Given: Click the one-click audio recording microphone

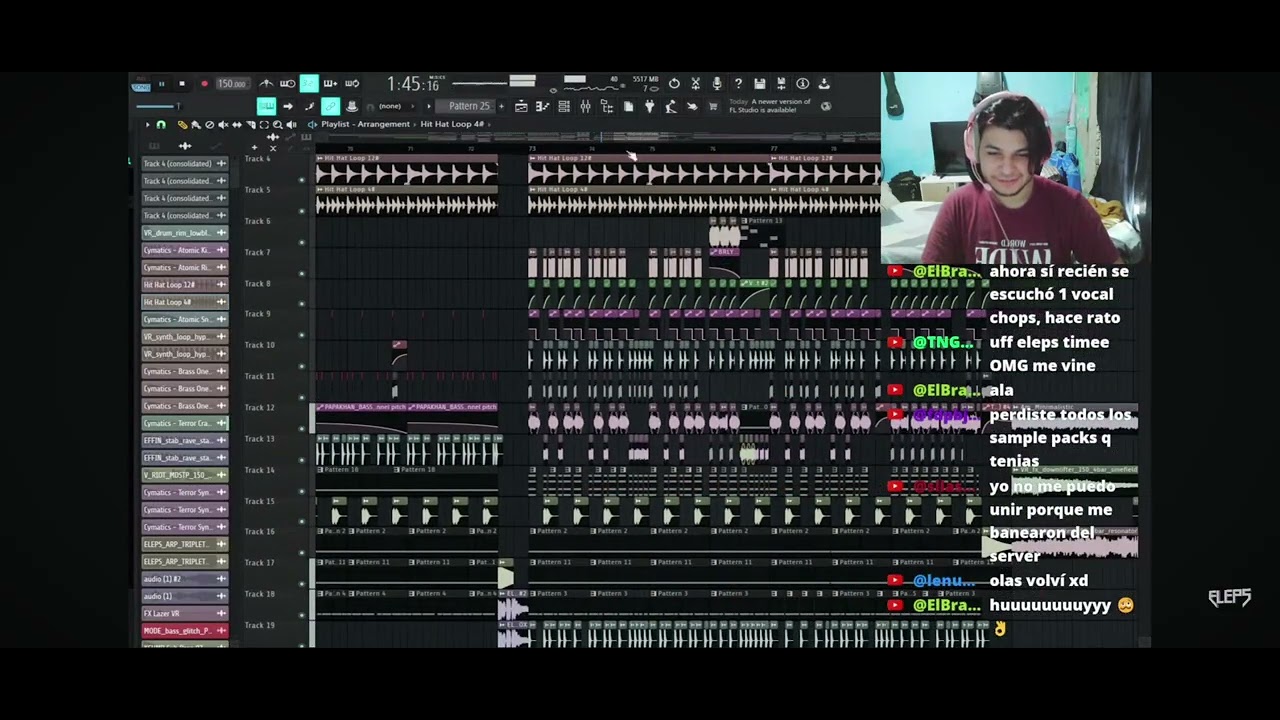Looking at the screenshot, I should 717,84.
